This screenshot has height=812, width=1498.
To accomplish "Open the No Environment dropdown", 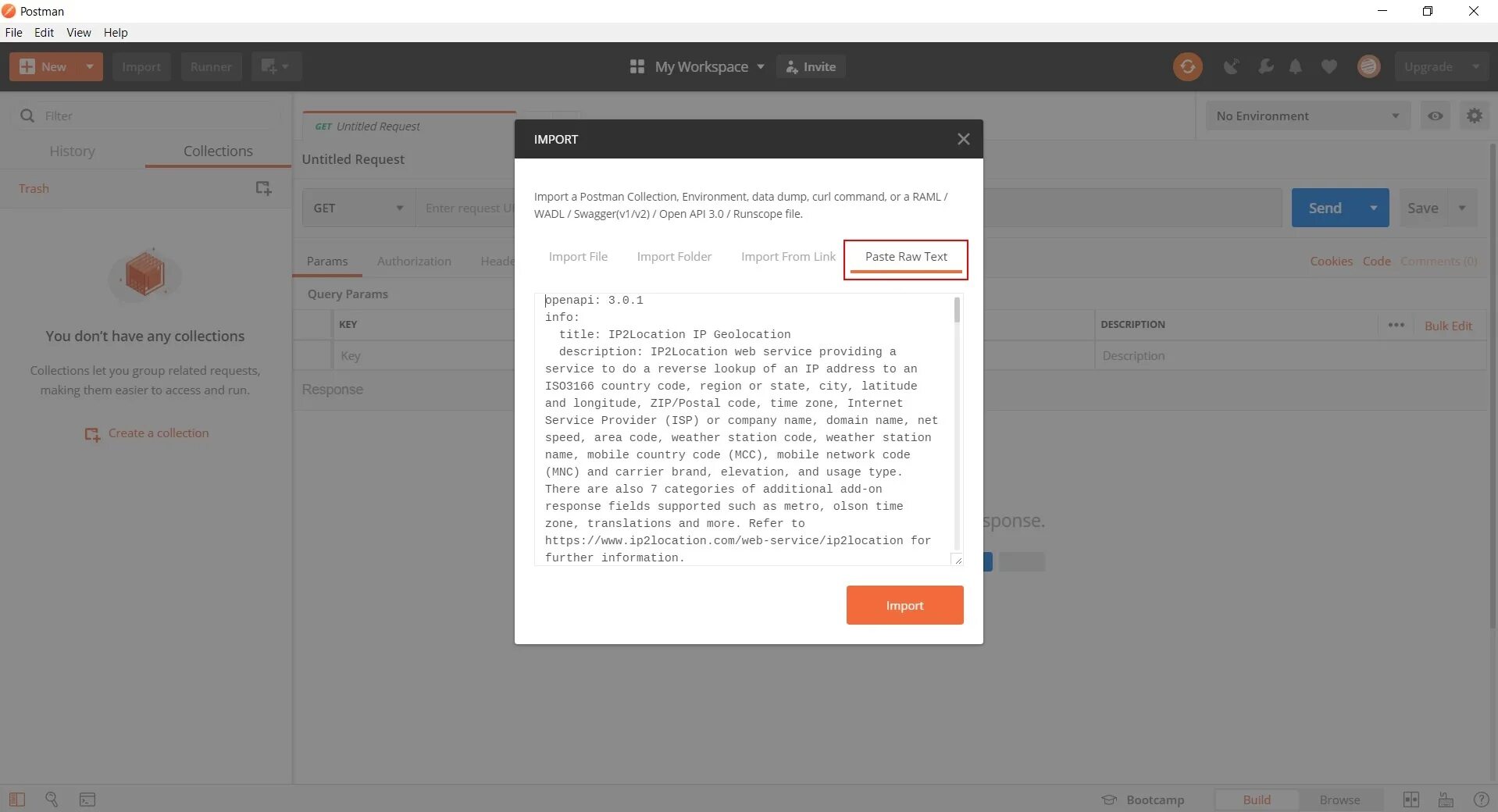I will click(x=1307, y=116).
